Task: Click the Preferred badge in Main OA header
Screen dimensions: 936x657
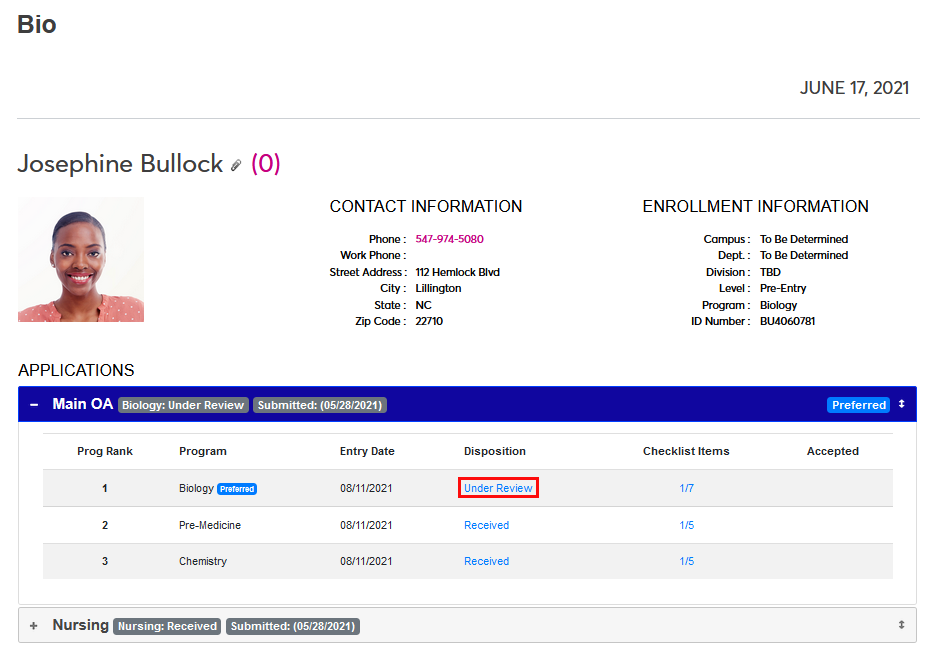Action: click(x=858, y=405)
